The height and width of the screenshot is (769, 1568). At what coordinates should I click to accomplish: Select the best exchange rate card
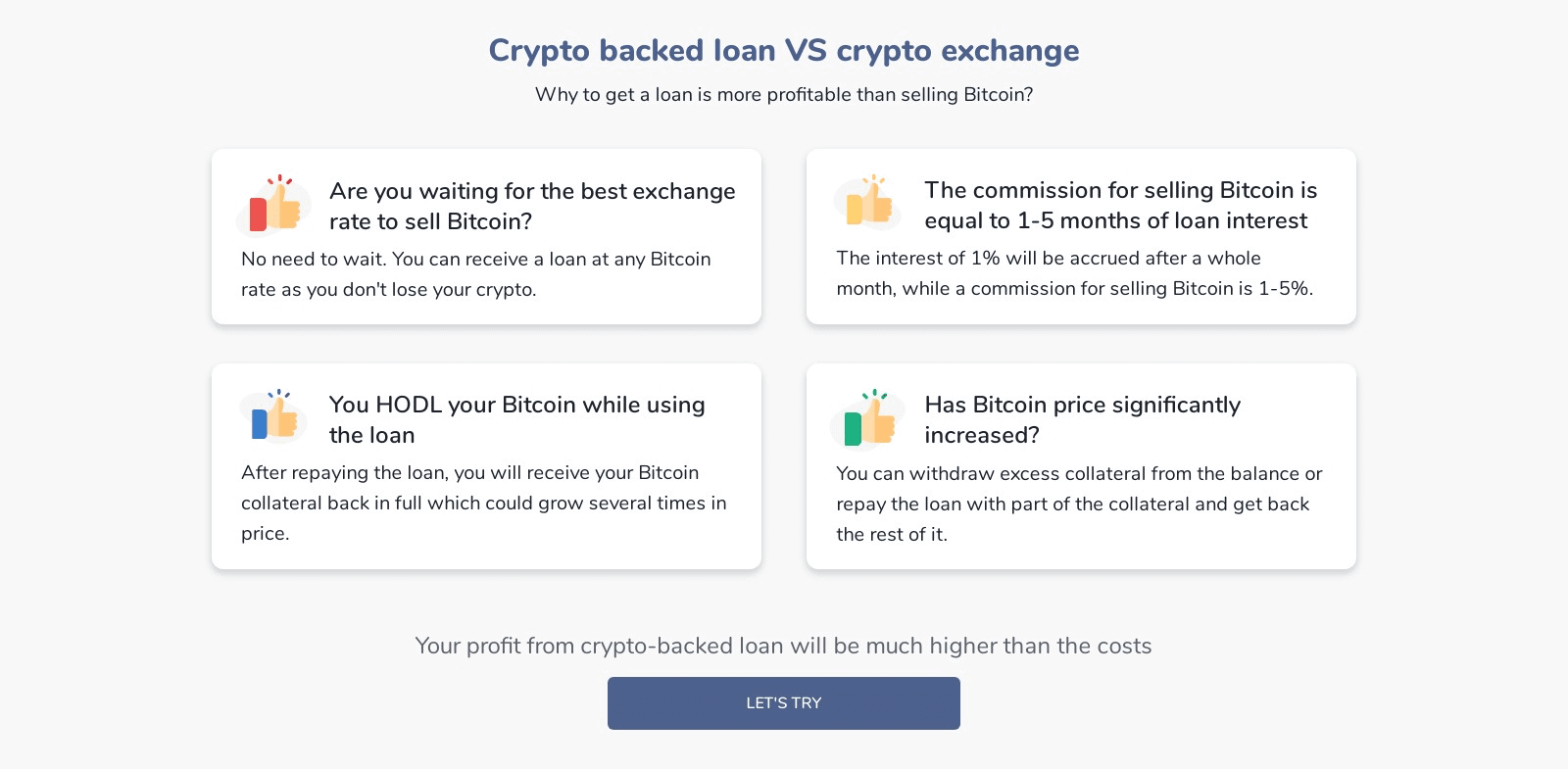[486, 236]
